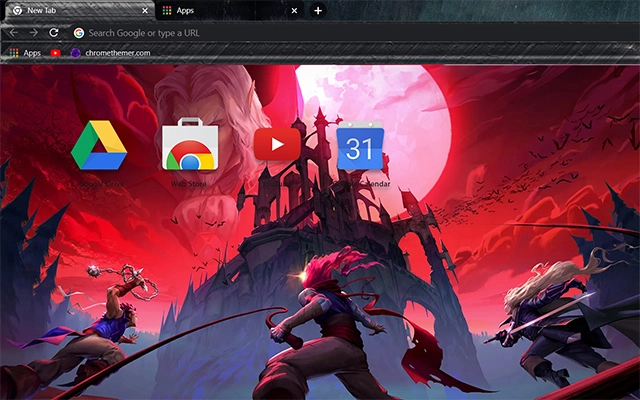Open the chromethemer.com bookmark

pos(110,53)
